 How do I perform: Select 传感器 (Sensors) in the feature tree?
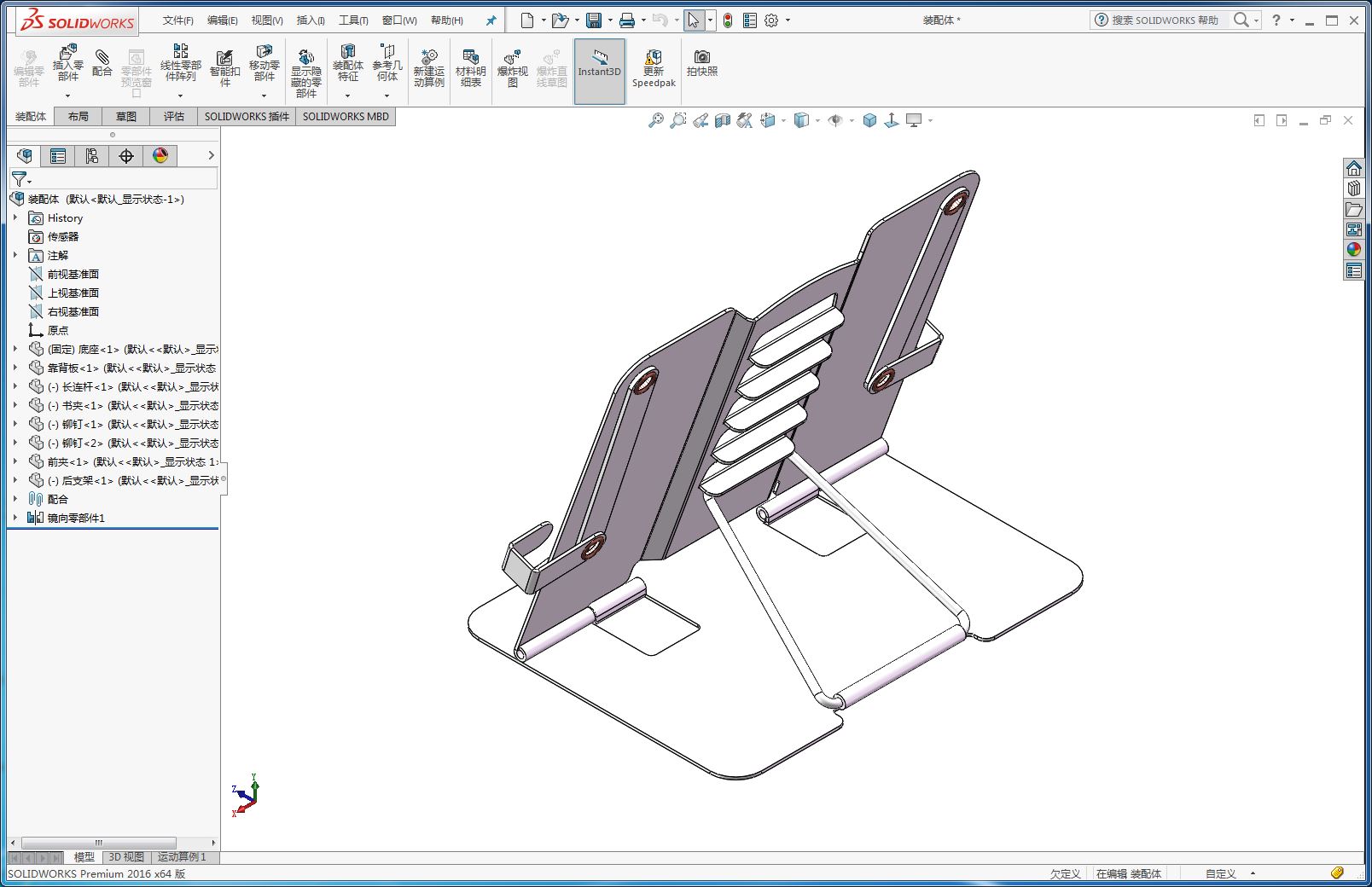pyautogui.click(x=54, y=236)
